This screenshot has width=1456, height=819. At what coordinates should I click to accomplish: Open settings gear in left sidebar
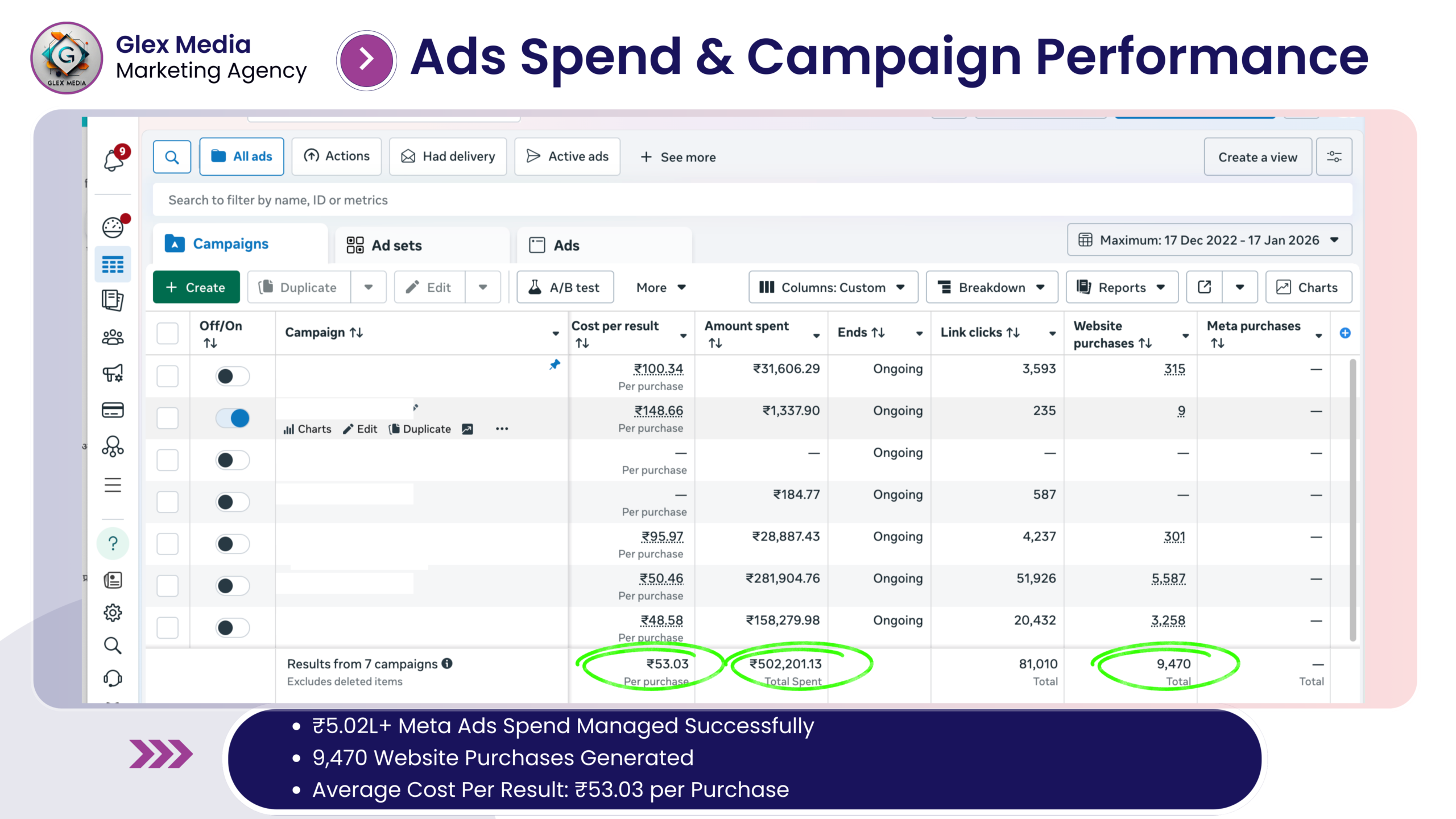tap(113, 613)
